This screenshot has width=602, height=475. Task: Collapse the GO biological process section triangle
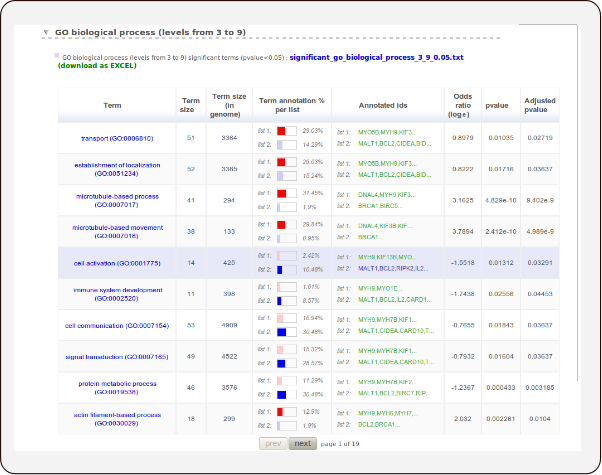click(x=47, y=33)
